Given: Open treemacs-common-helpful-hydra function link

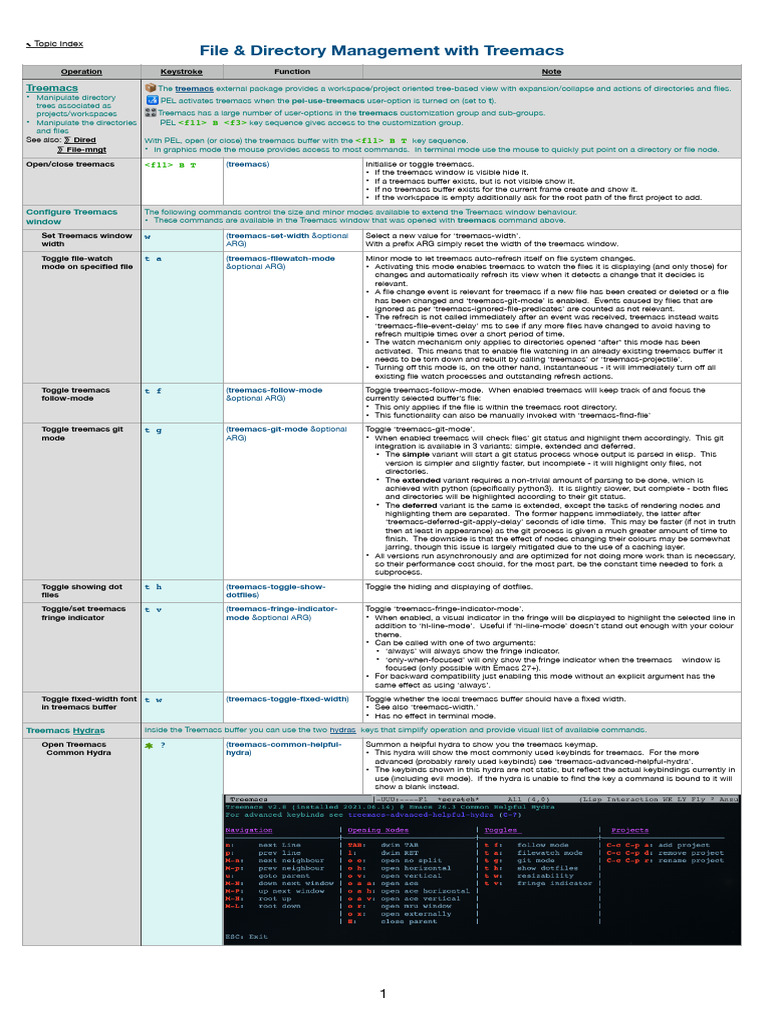Looking at the screenshot, I should (283, 748).
